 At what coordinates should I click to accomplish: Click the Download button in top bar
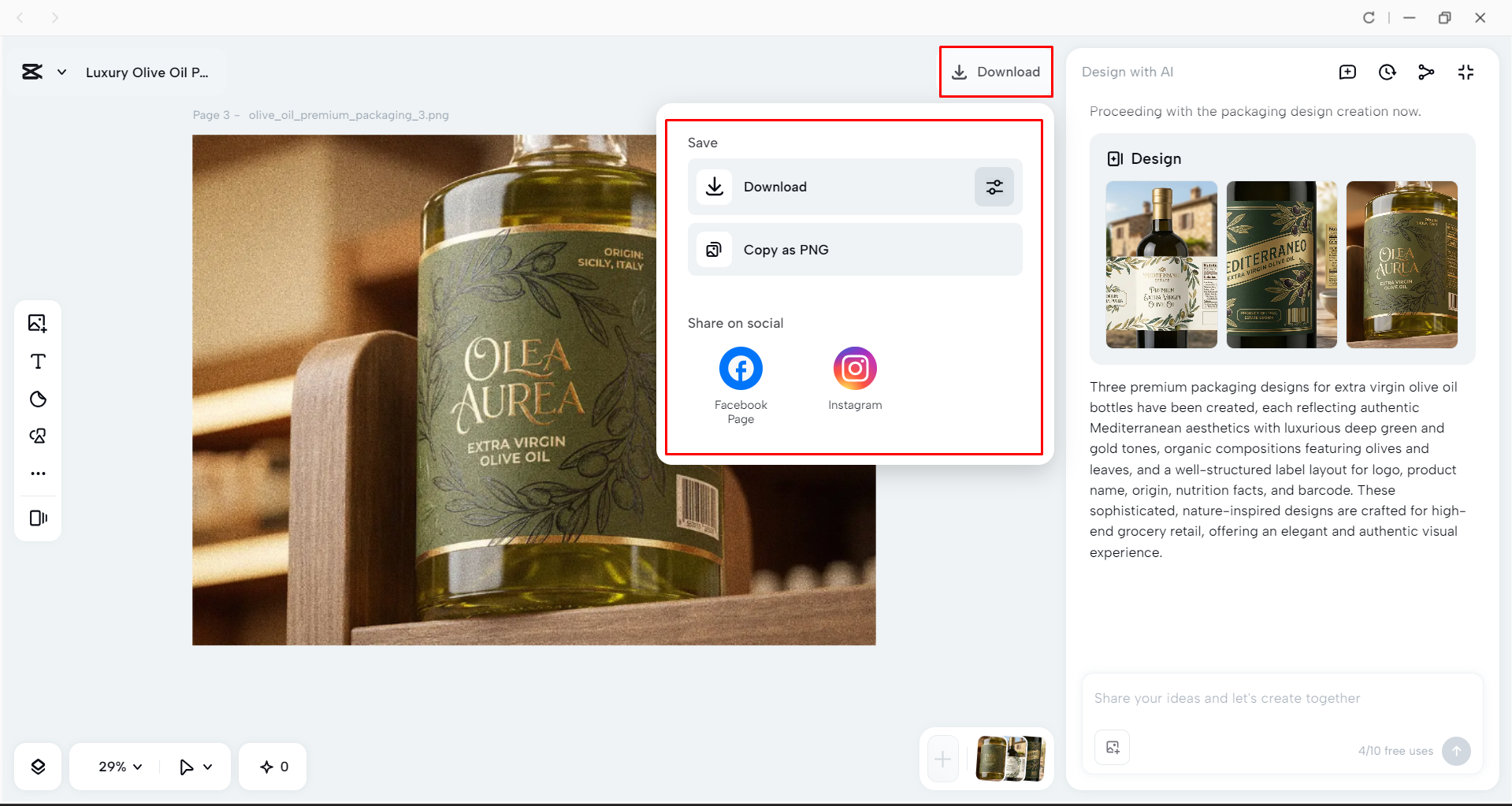tap(996, 72)
